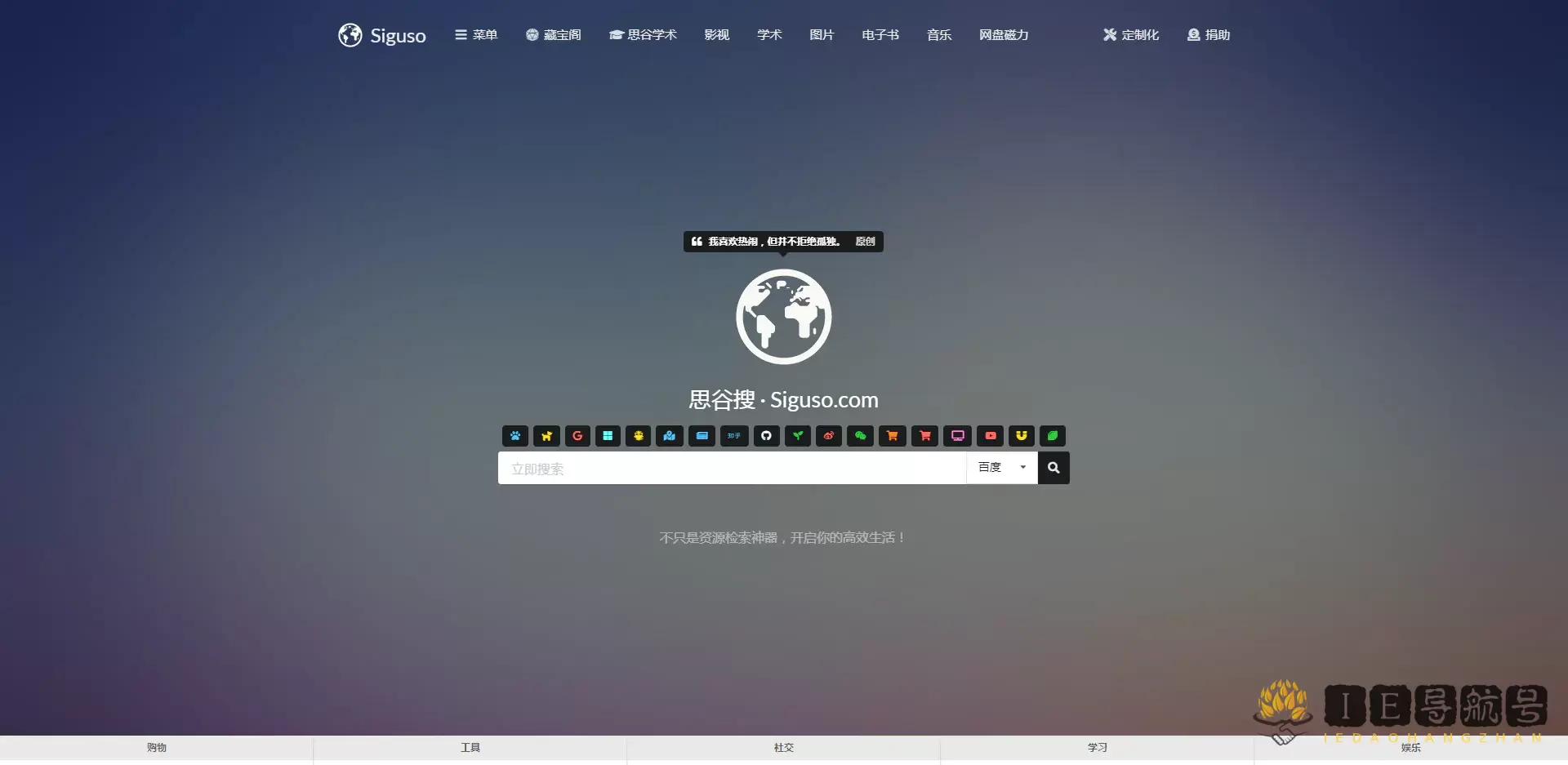Switch to the 工具 bottom tab
1568x765 pixels.
click(470, 748)
